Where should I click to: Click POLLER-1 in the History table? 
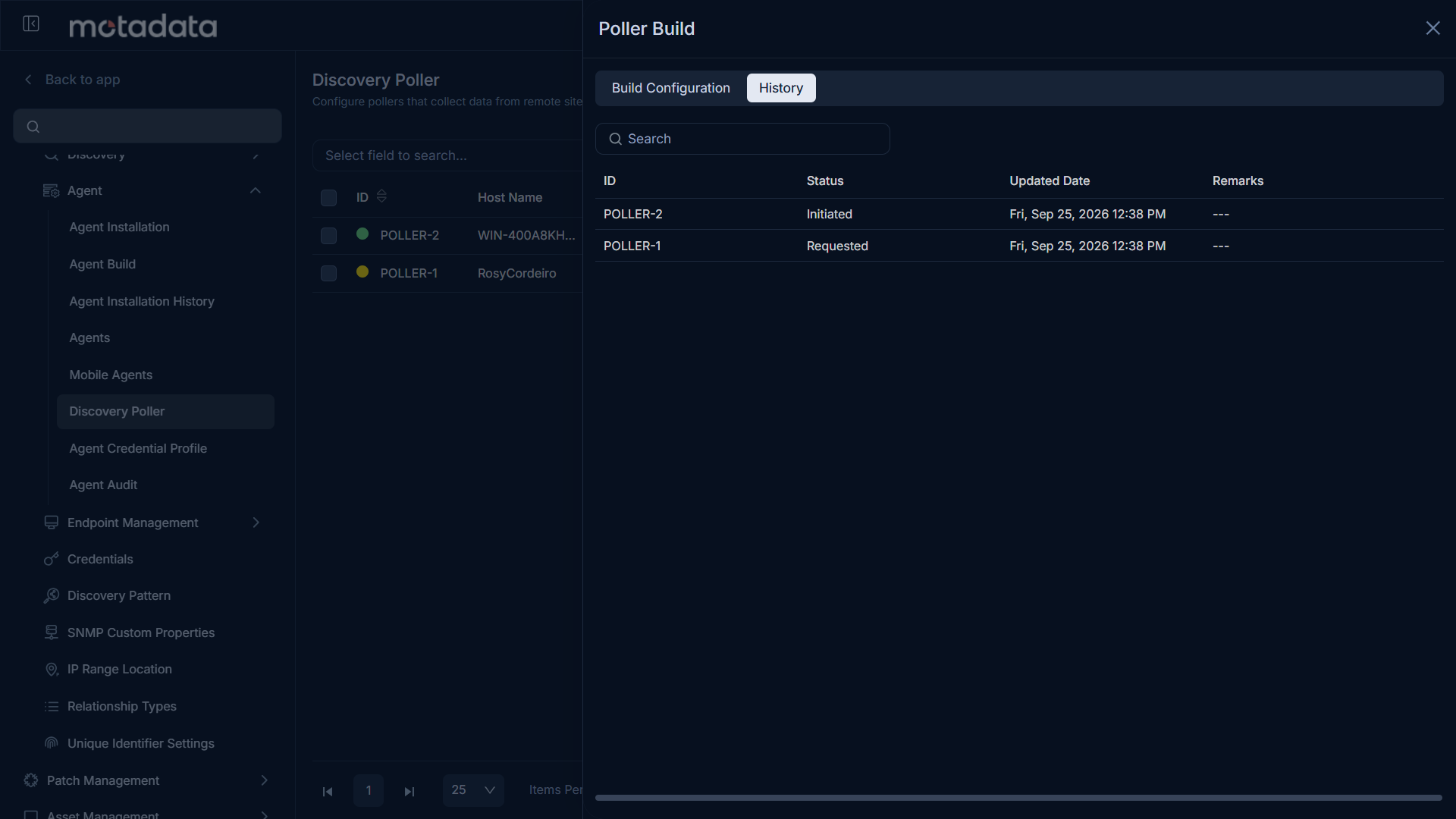pyautogui.click(x=632, y=246)
